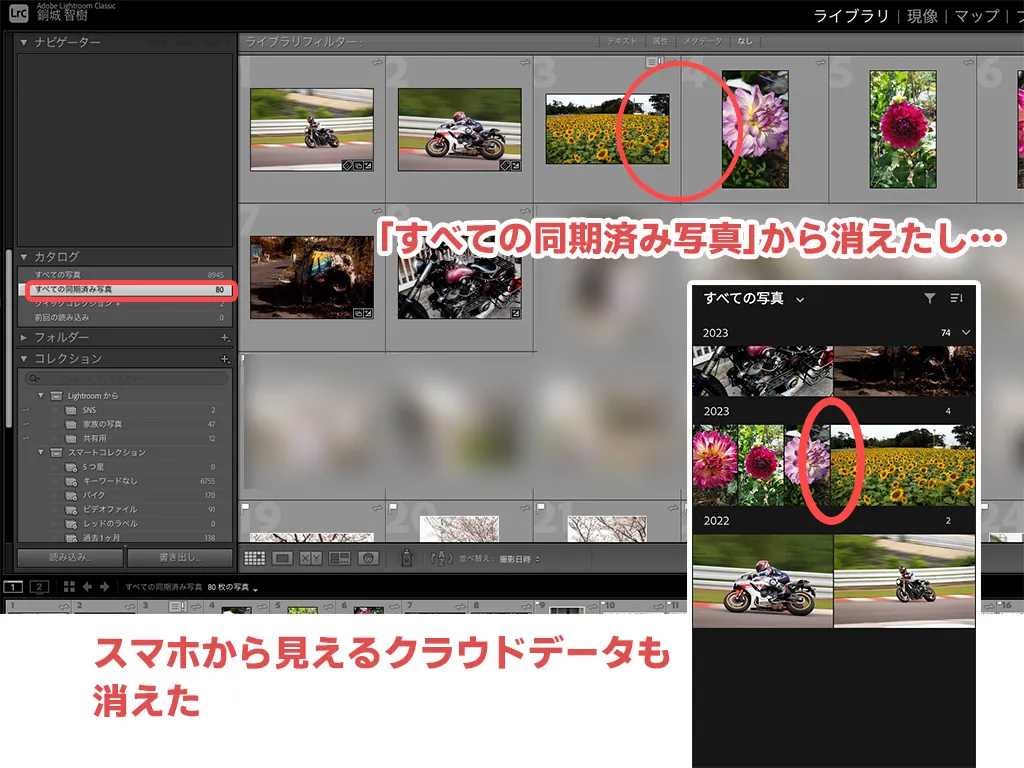Click the 読み込み import button
Image resolution: width=1024 pixels, height=768 pixels.
click(x=68, y=558)
